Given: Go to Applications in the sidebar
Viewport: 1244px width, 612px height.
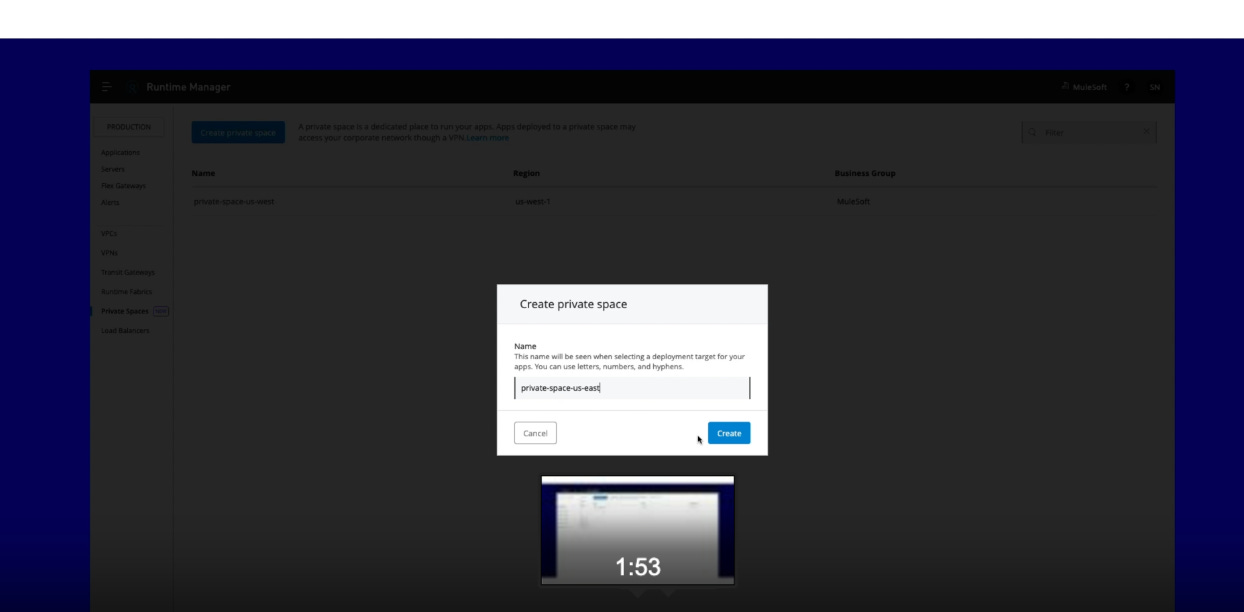Looking at the screenshot, I should tap(121, 153).
